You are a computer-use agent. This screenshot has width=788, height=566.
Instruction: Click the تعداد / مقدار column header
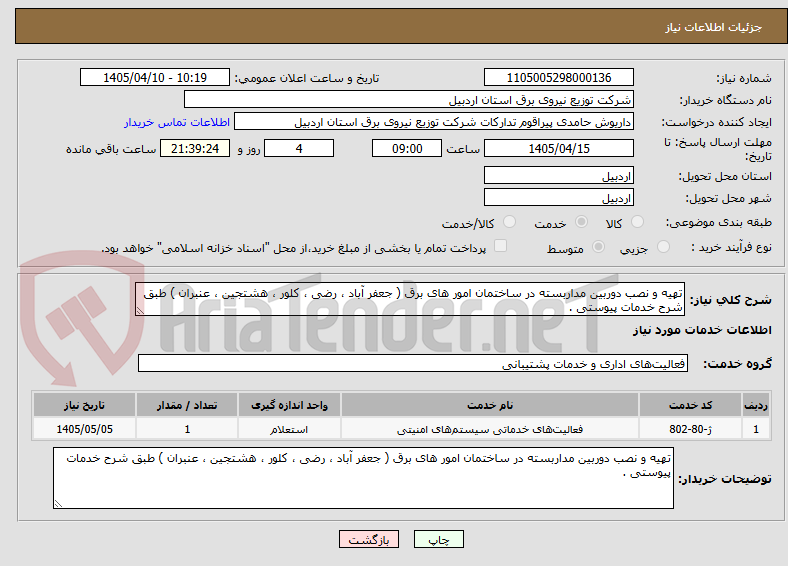coord(187,405)
